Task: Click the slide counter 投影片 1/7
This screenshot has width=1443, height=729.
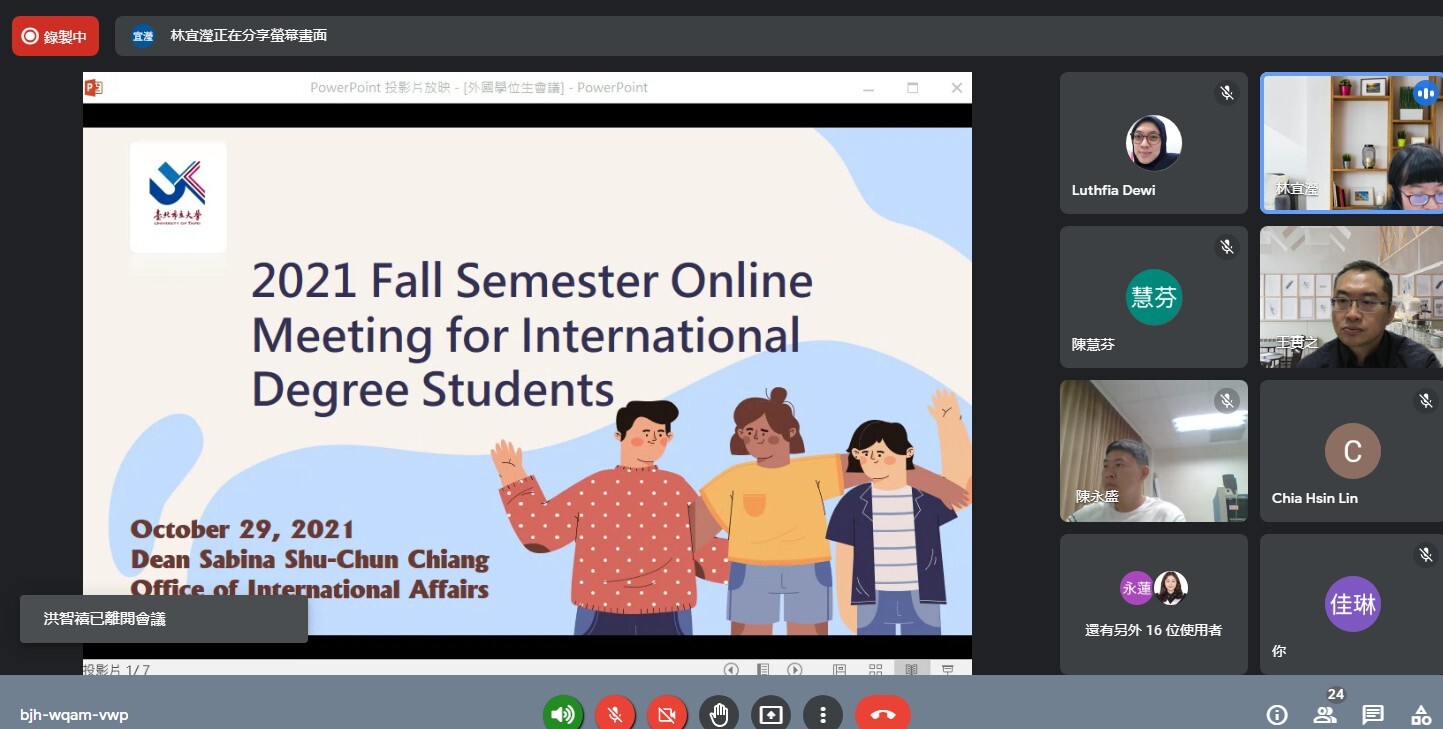Action: [x=117, y=669]
